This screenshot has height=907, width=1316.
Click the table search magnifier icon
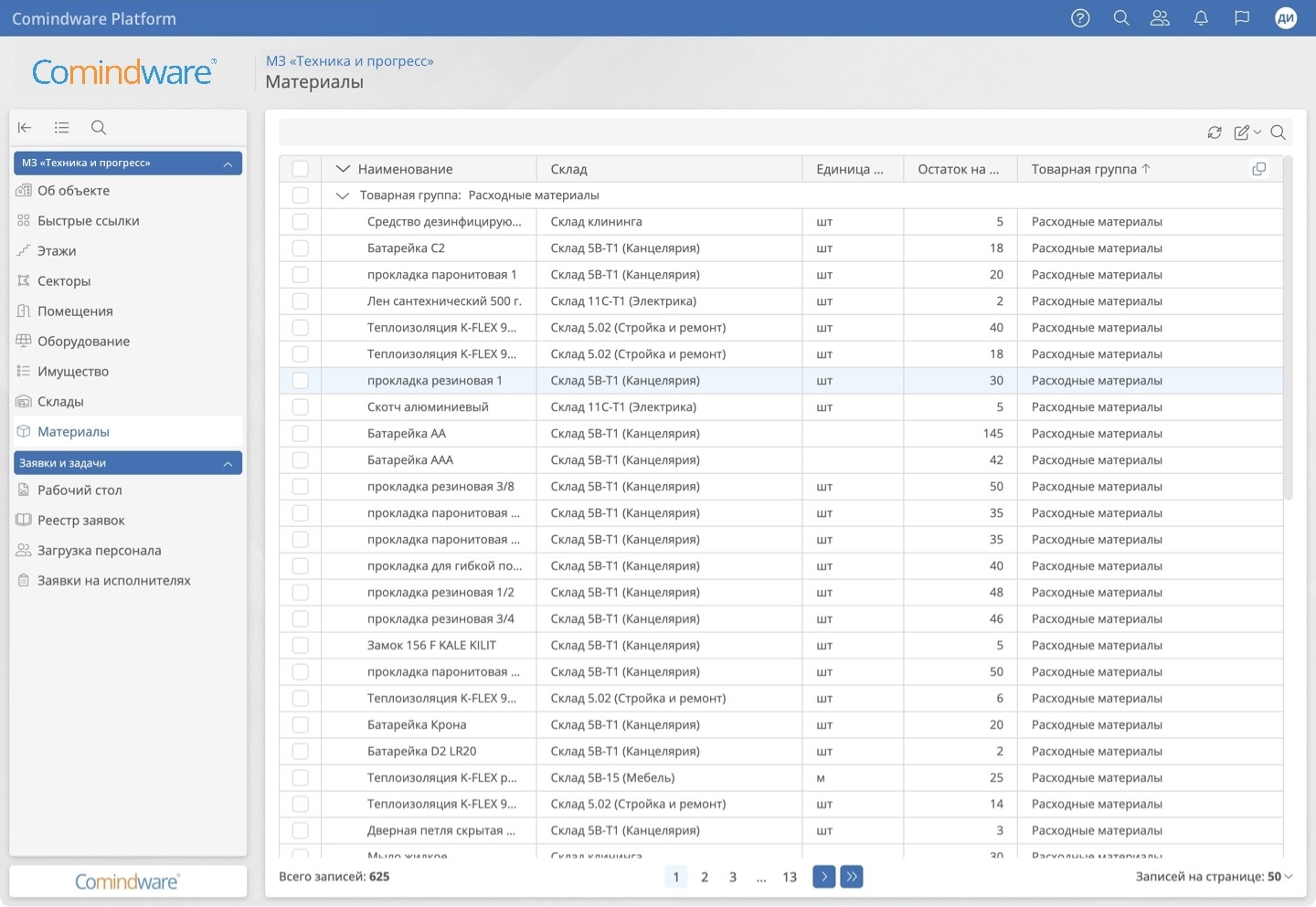1279,132
